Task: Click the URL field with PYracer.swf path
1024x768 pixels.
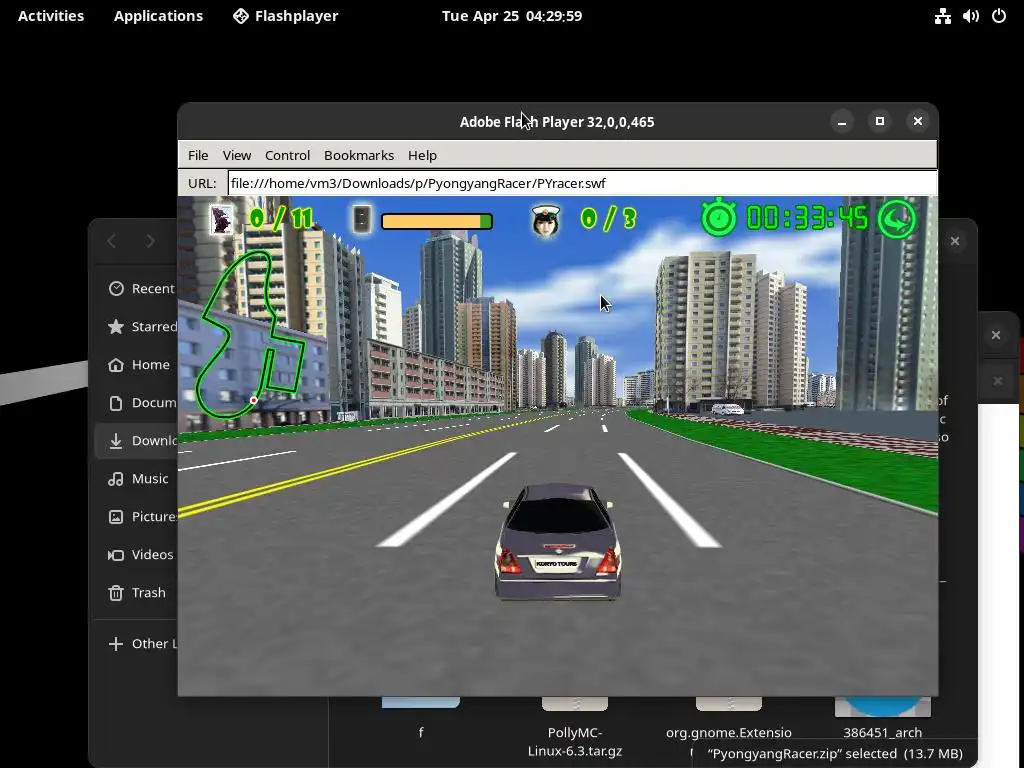Action: tap(582, 184)
